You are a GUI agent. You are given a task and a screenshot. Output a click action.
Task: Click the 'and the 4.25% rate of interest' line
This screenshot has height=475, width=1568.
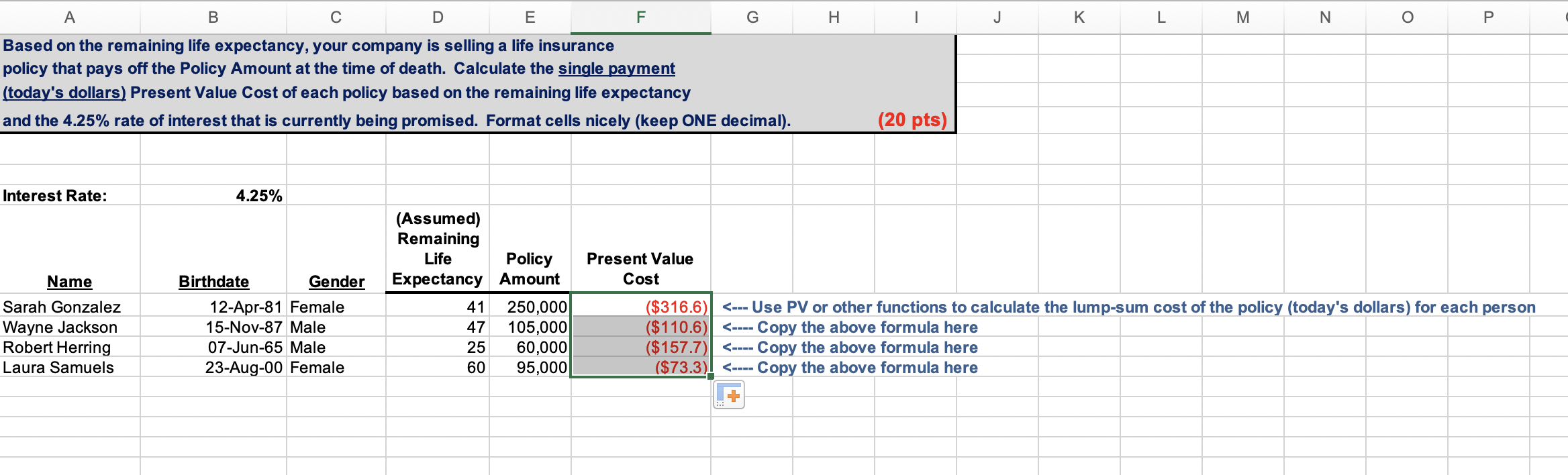pyautogui.click(x=397, y=121)
